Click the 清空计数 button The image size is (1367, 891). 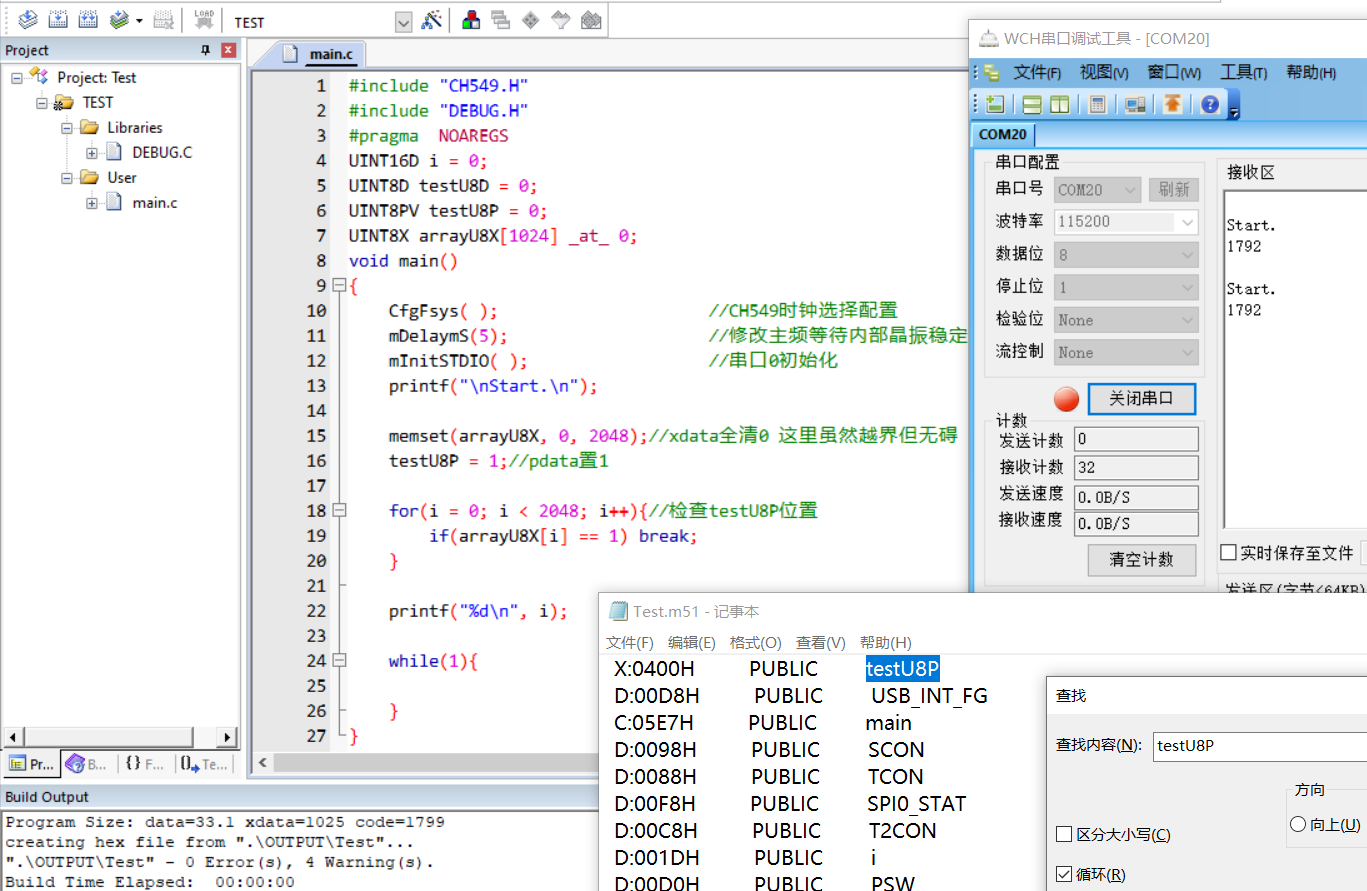pos(1141,559)
